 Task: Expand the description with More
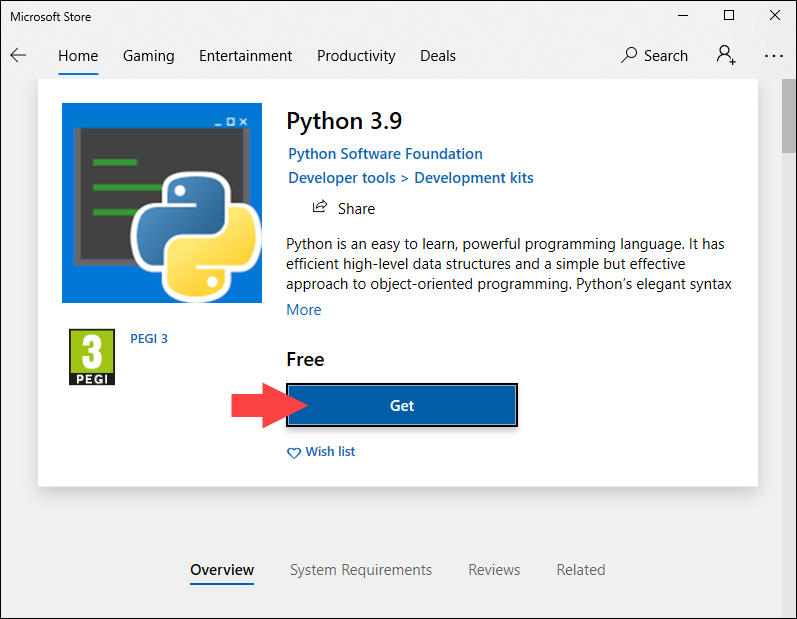point(303,310)
